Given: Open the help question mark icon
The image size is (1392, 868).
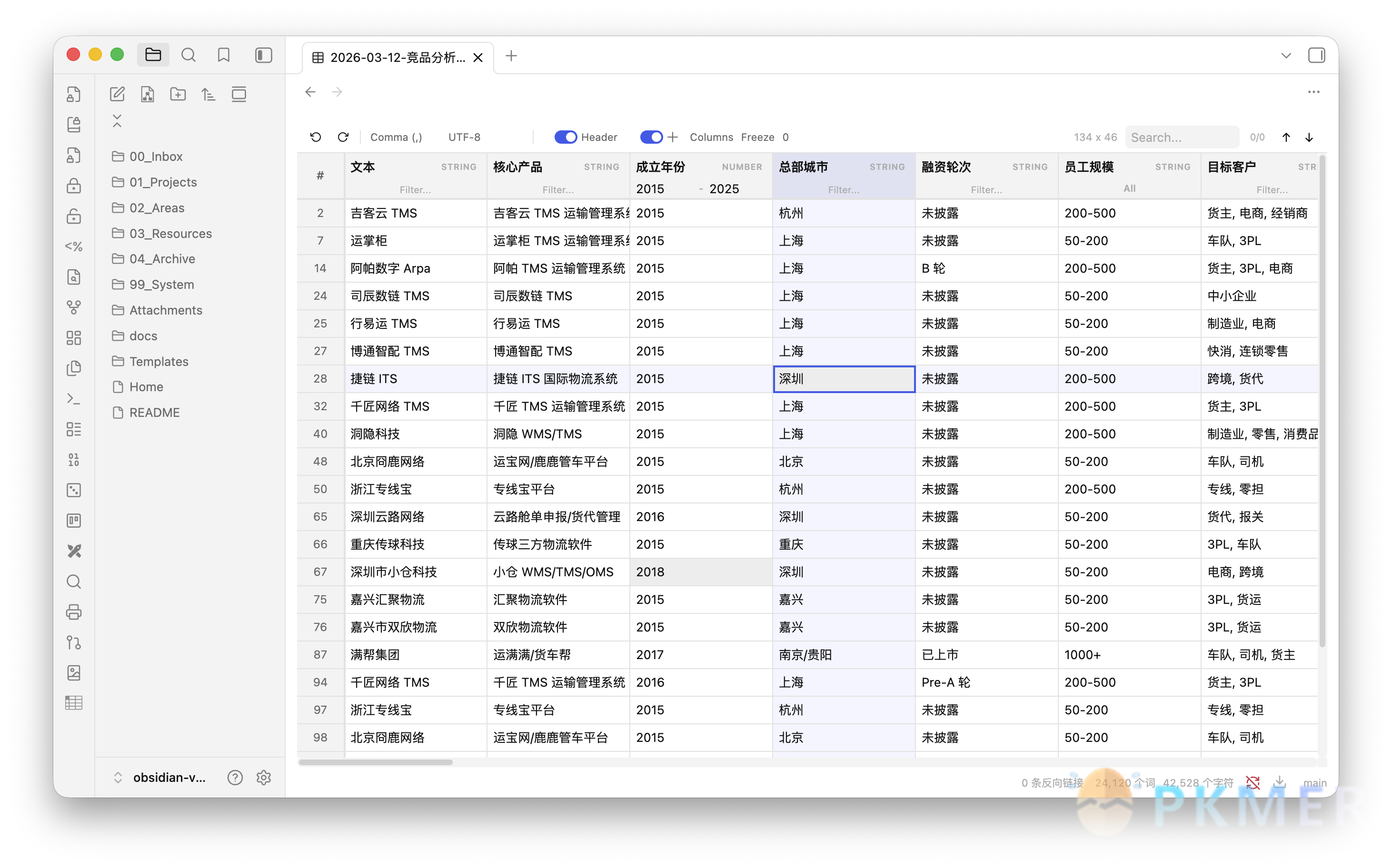Looking at the screenshot, I should click(235, 778).
